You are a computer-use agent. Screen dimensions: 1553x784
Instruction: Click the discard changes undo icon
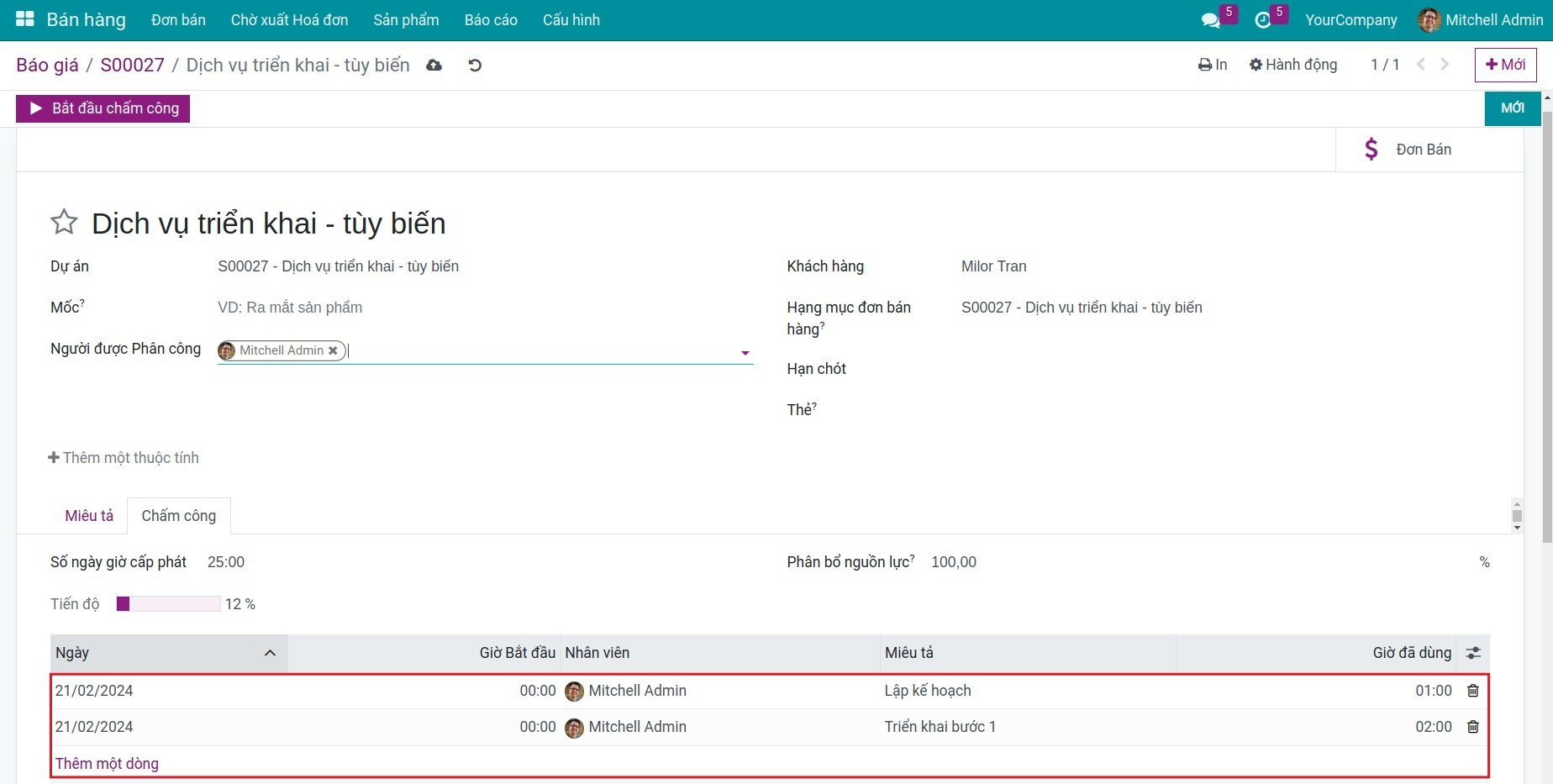[475, 66]
